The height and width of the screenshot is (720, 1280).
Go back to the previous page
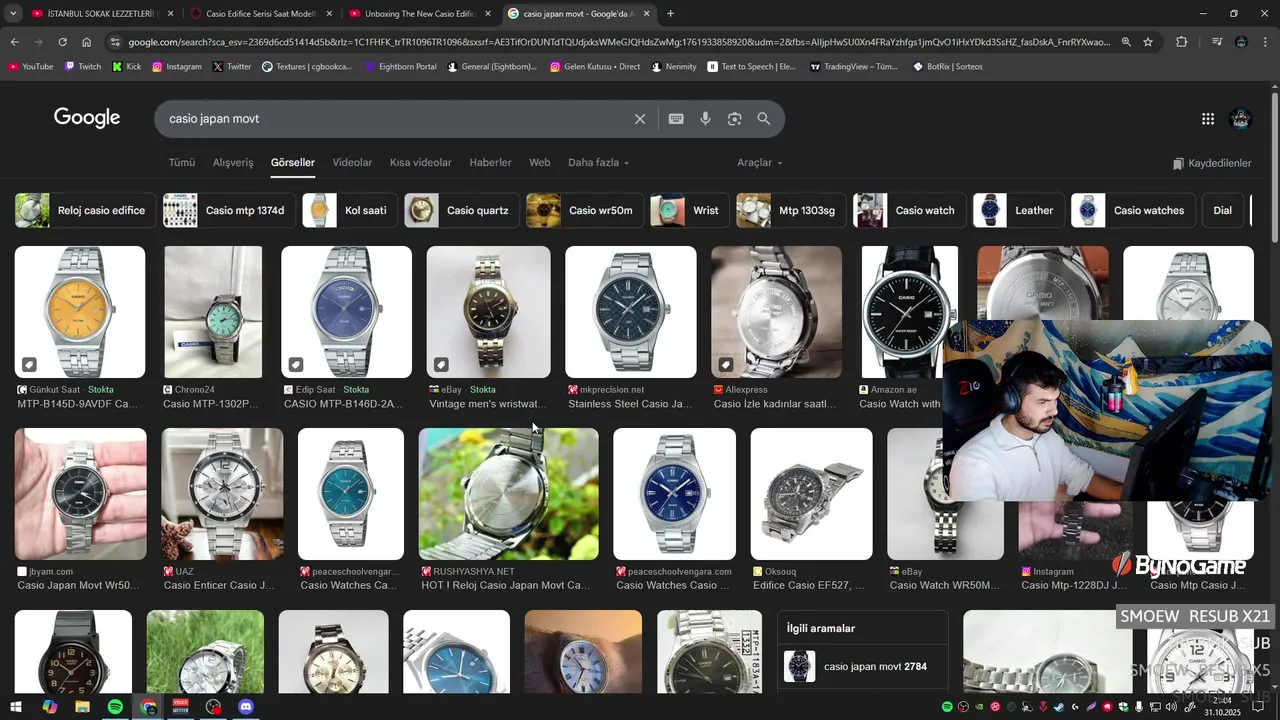[14, 42]
